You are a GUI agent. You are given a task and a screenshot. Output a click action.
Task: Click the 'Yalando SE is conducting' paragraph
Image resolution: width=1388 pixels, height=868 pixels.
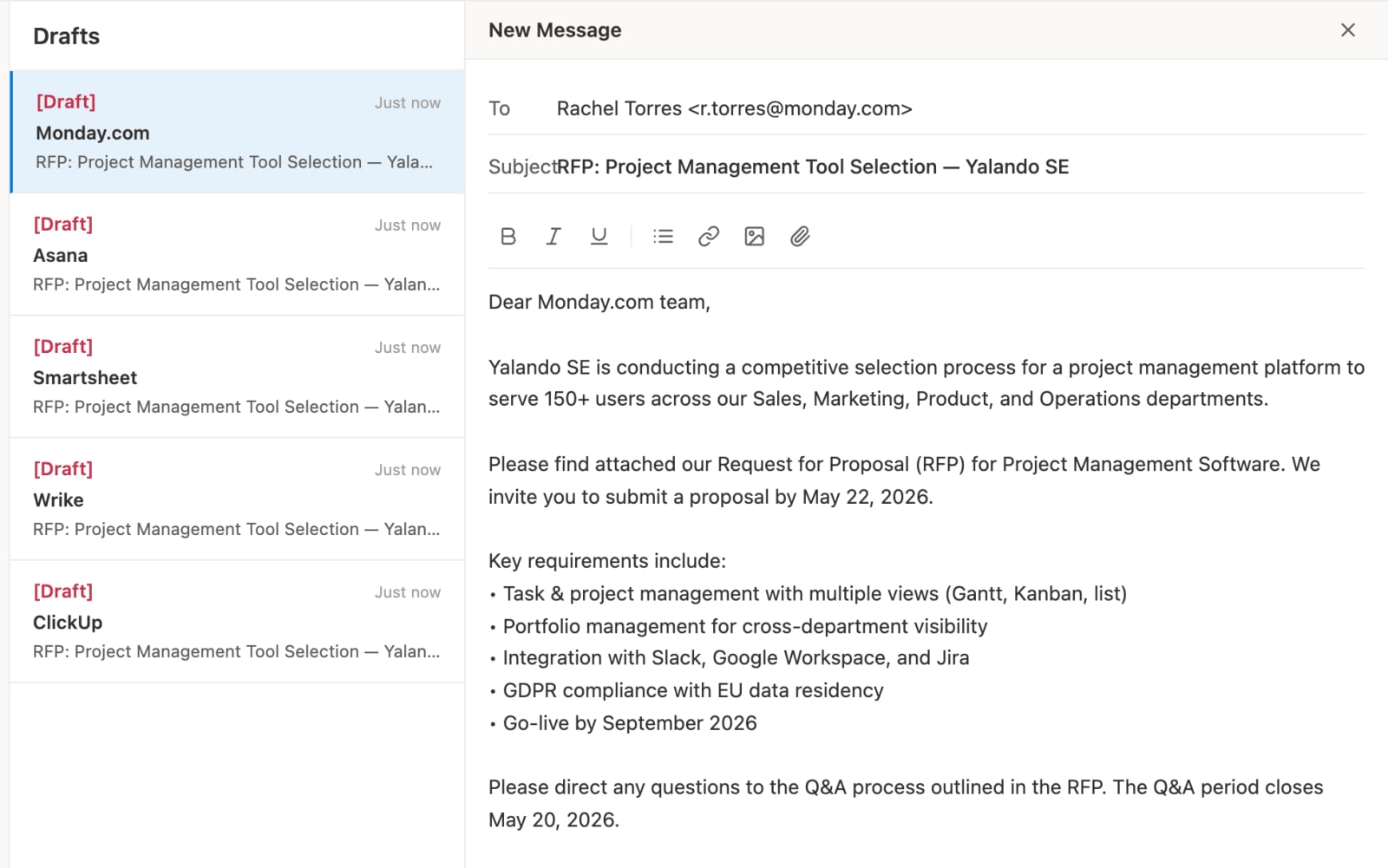(926, 383)
